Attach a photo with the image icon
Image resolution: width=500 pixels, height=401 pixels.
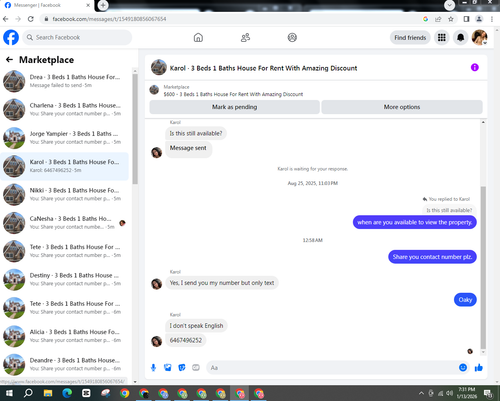[x=168, y=368]
